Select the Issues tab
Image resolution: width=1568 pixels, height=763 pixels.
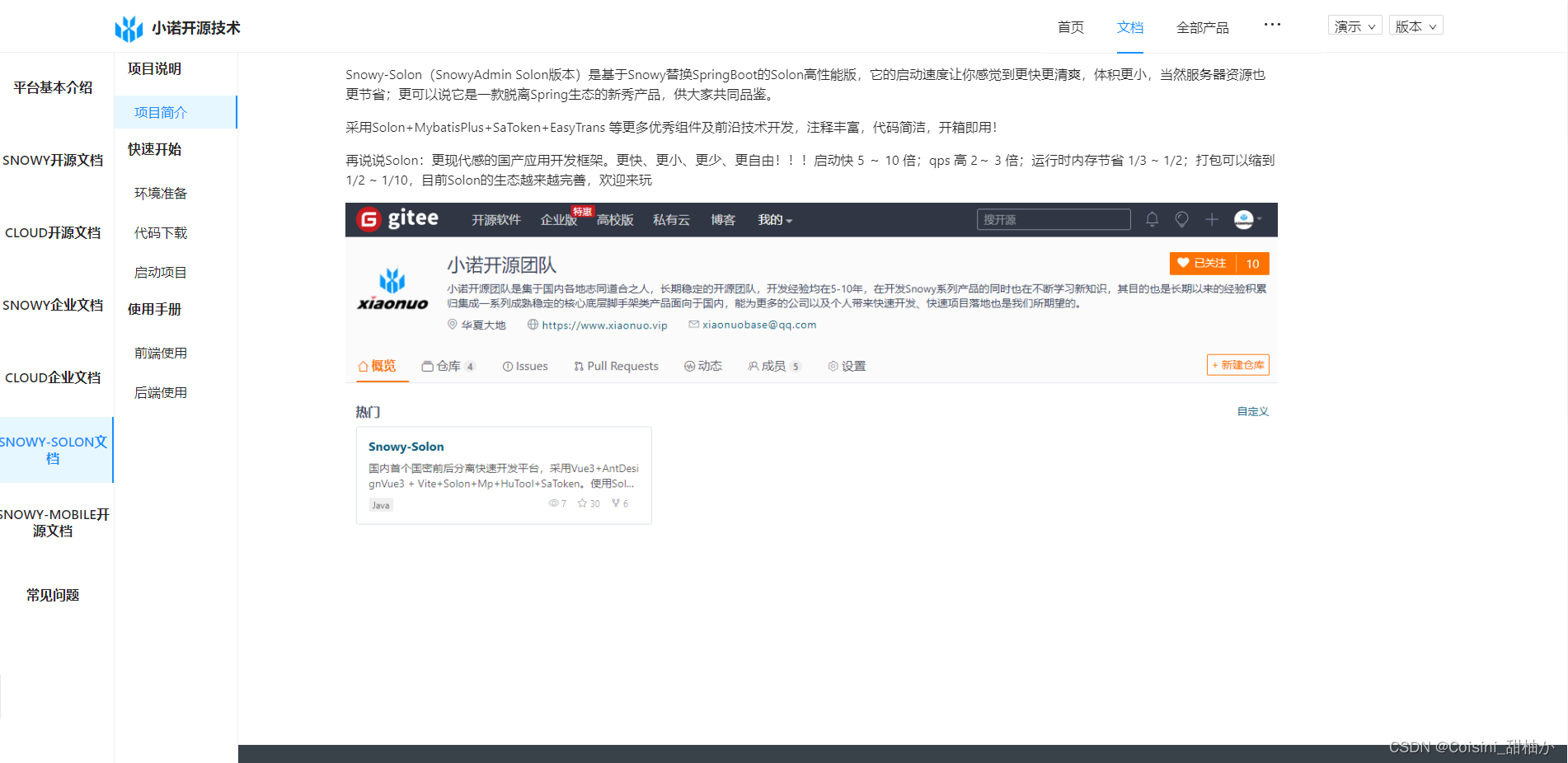pyautogui.click(x=525, y=366)
